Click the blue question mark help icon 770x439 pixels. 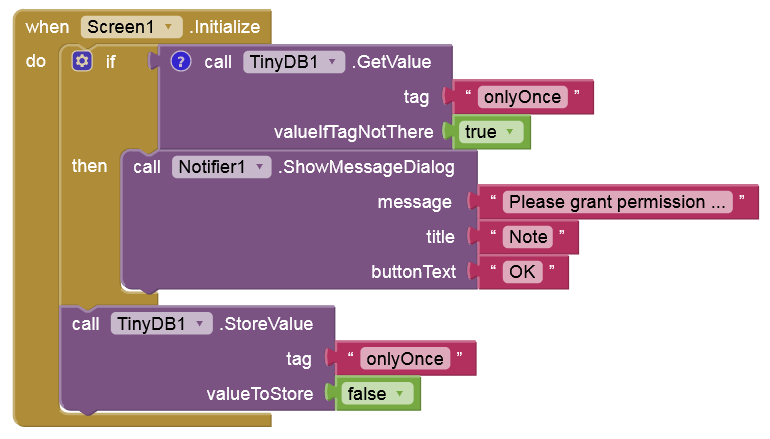(181, 62)
